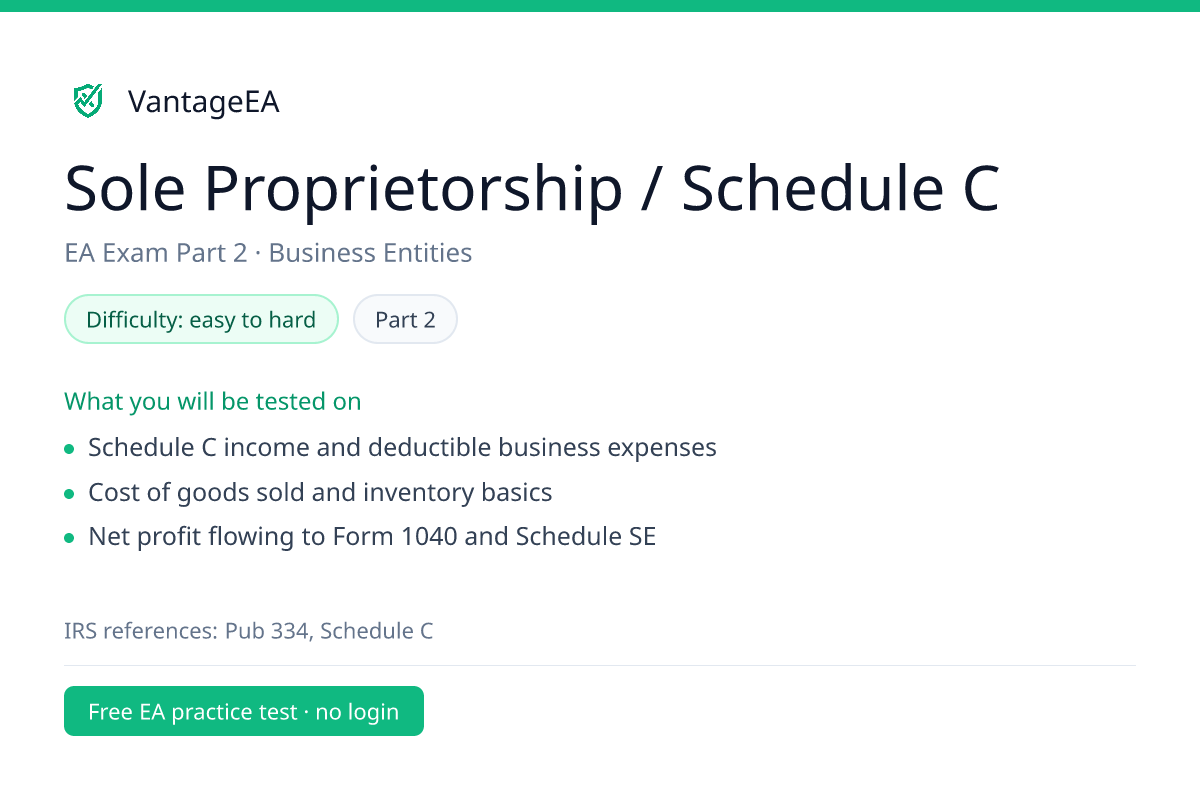This screenshot has width=1200, height=800.
Task: Click the Business Entities text in subtitle
Action: click(x=370, y=253)
